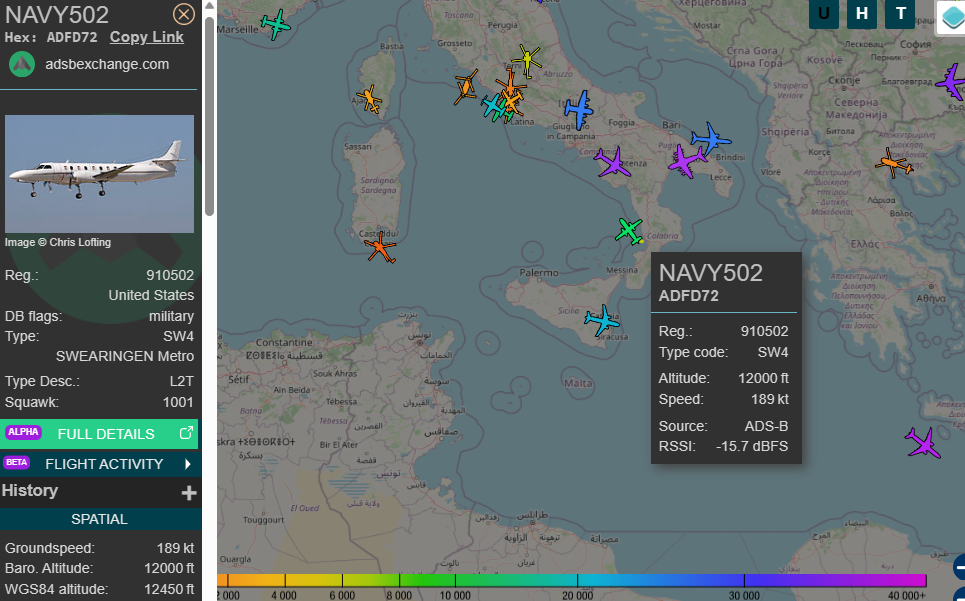Click the United States country text
The height and width of the screenshot is (601, 965).
pyautogui.click(x=151, y=295)
